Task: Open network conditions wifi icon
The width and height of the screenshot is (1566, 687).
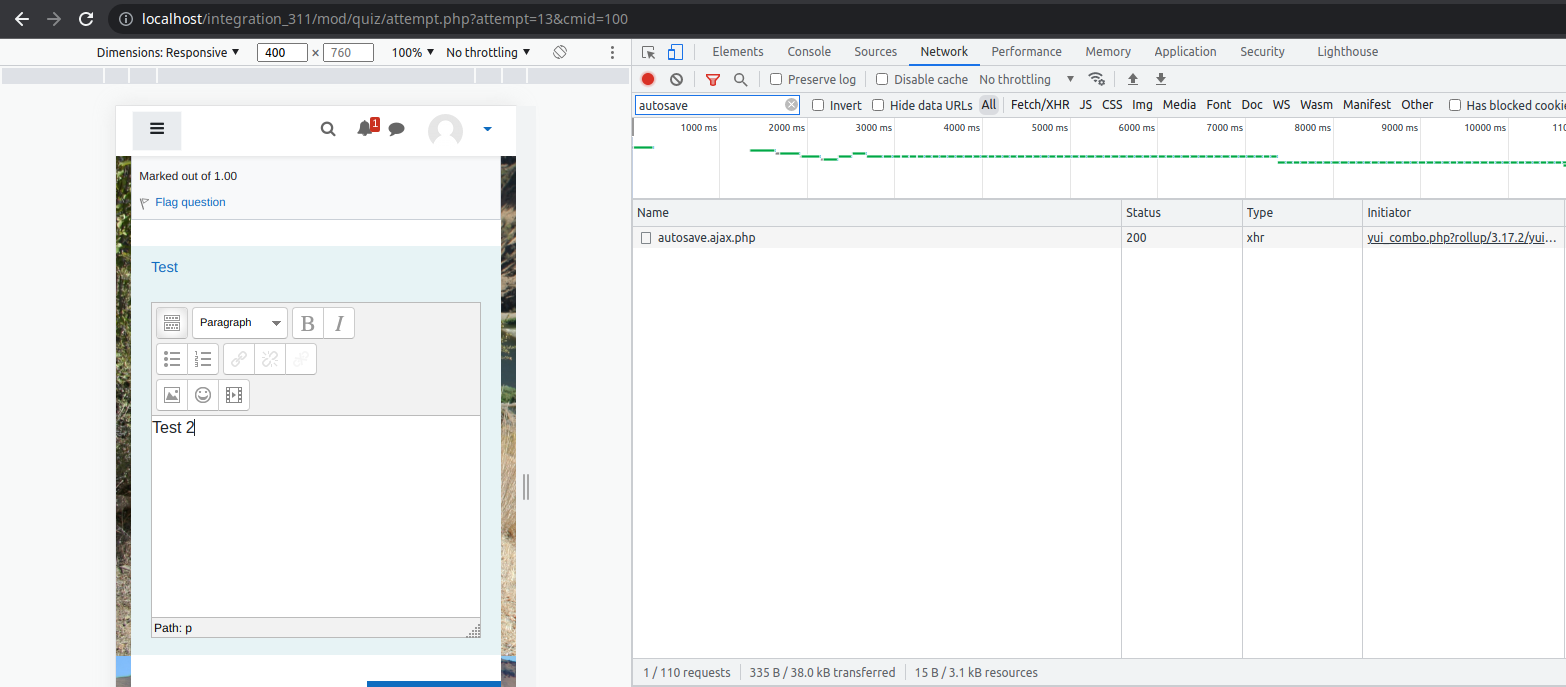Action: pyautogui.click(x=1097, y=79)
